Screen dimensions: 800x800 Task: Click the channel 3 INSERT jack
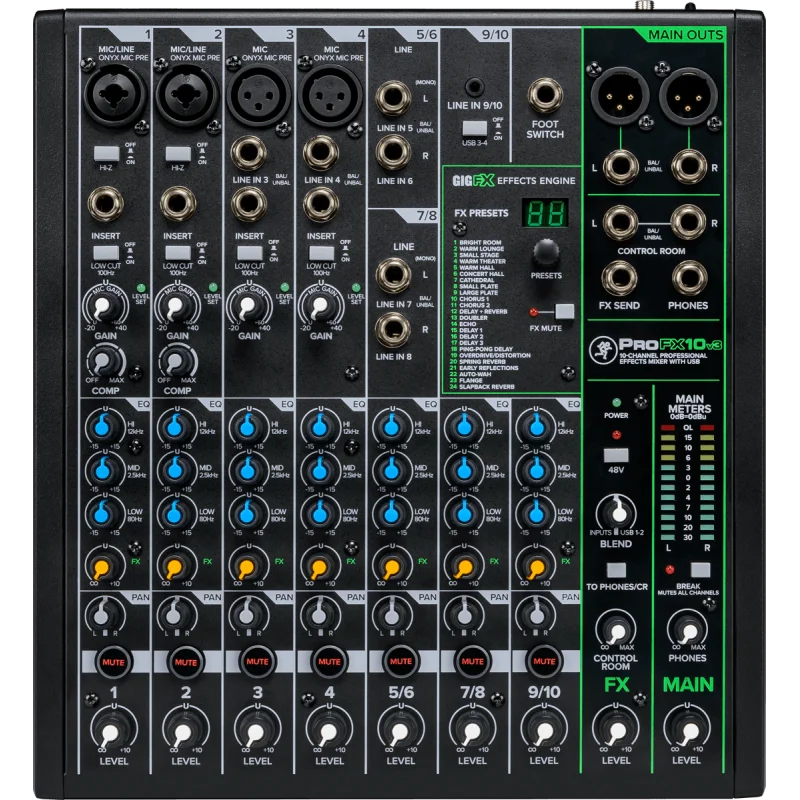click(x=249, y=204)
